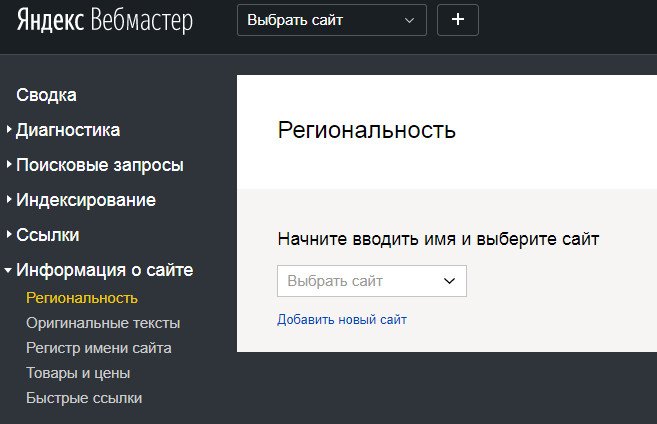Viewport: 657px width, 424px height.
Task: Click the text Начните вводить имя и выберите сайт
Action: [438, 240]
